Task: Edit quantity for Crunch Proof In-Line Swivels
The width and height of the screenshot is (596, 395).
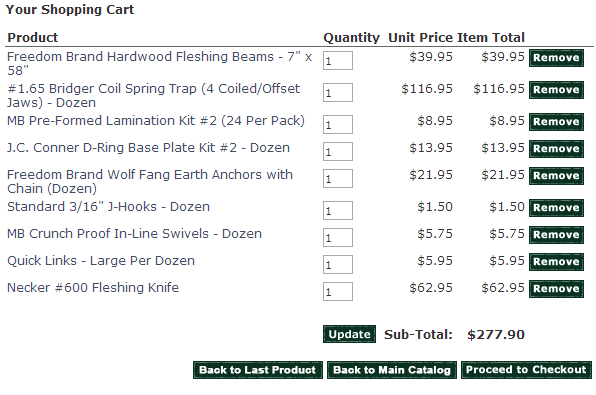Action: (x=338, y=237)
